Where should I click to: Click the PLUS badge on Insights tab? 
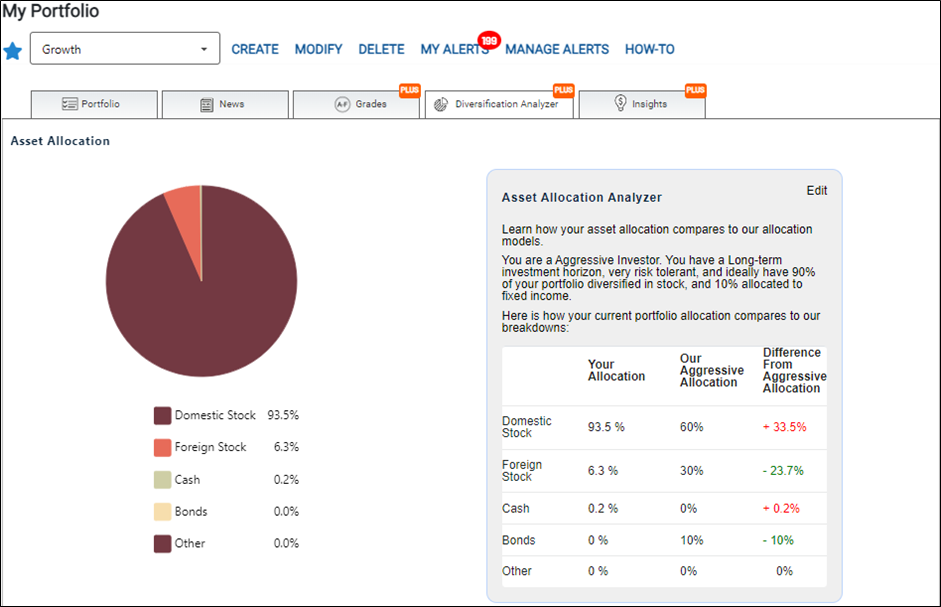tap(695, 90)
